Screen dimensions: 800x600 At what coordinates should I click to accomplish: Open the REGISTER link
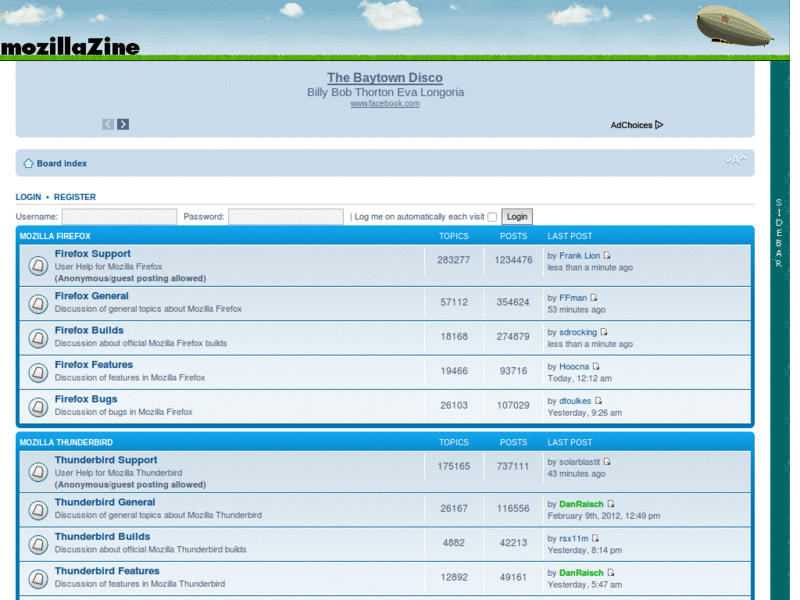click(74, 197)
